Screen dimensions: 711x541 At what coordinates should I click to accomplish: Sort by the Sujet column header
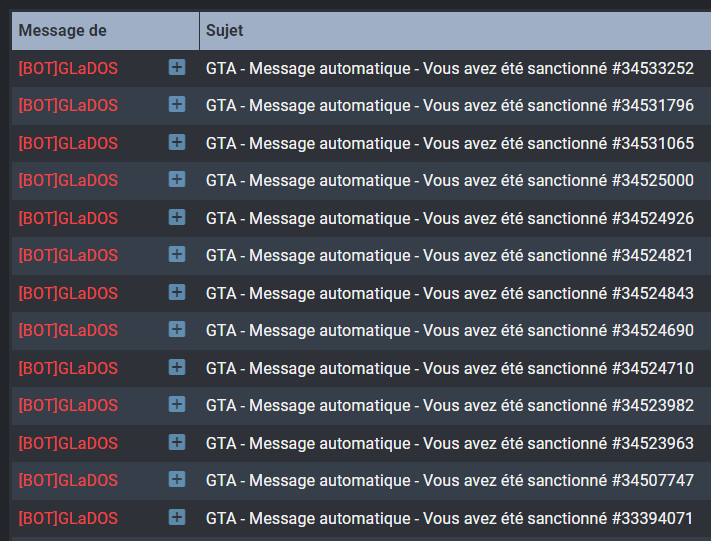tap(225, 31)
